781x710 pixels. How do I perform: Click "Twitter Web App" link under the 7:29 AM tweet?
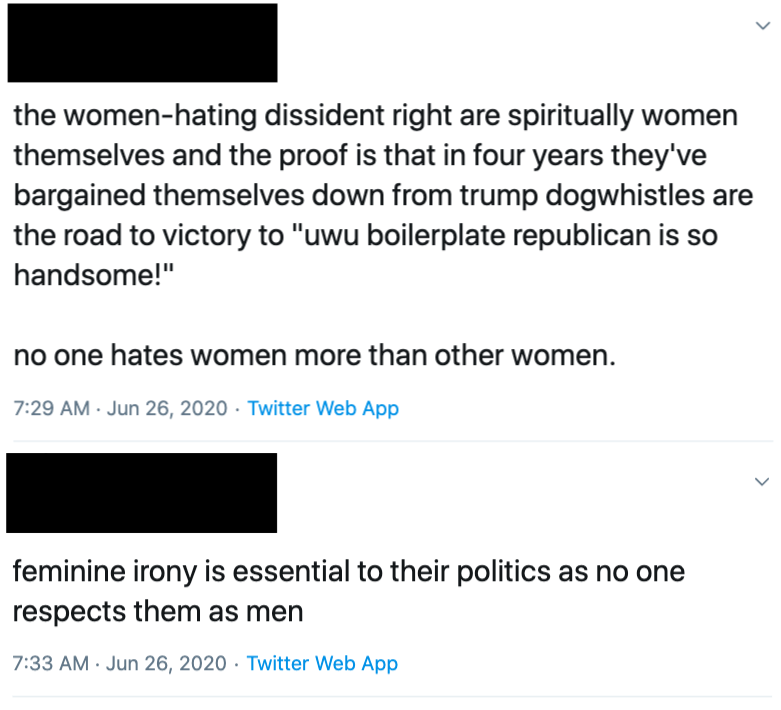click(x=323, y=408)
